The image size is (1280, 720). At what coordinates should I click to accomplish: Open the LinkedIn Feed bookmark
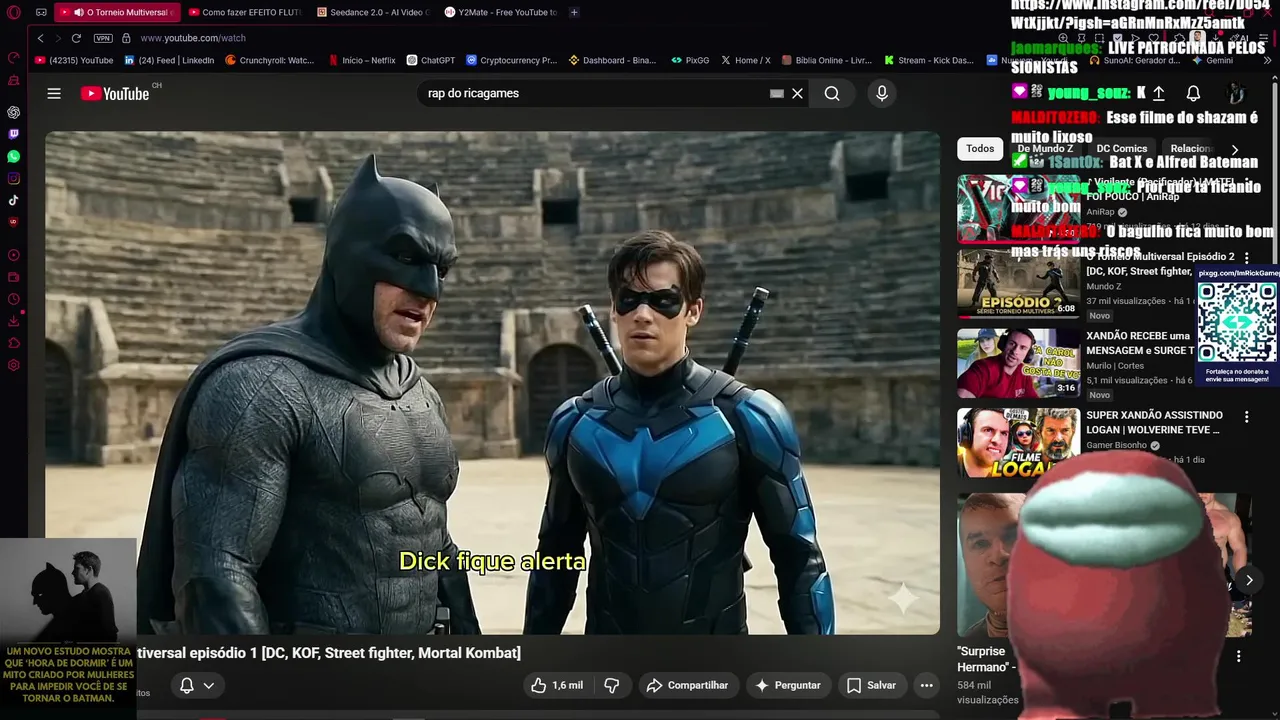pyautogui.click(x=169, y=60)
